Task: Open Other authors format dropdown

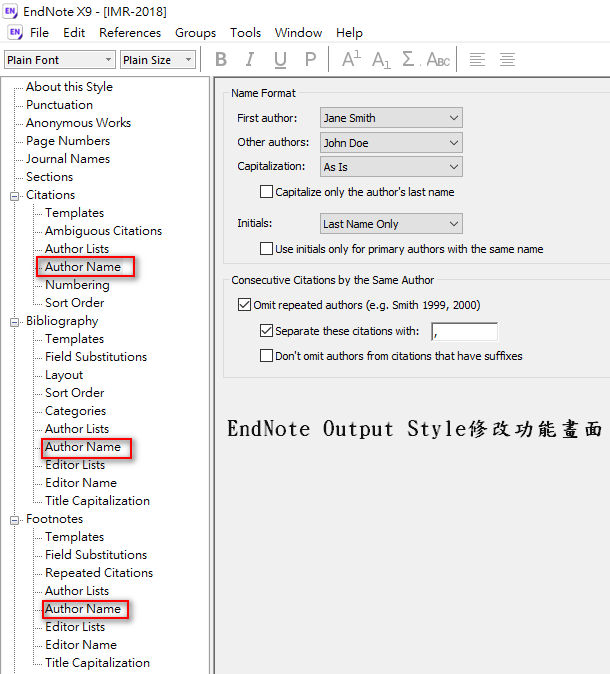Action: 391,143
